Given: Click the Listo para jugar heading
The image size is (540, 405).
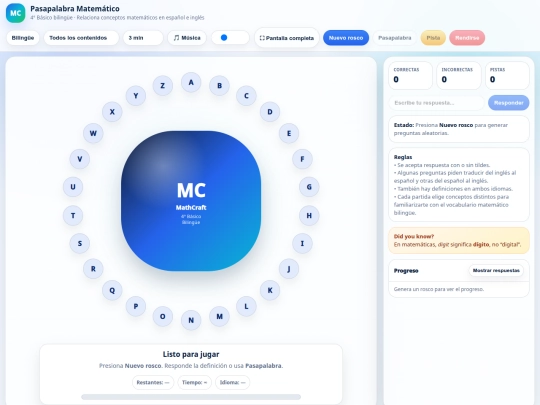Looking at the screenshot, I should tap(191, 354).
